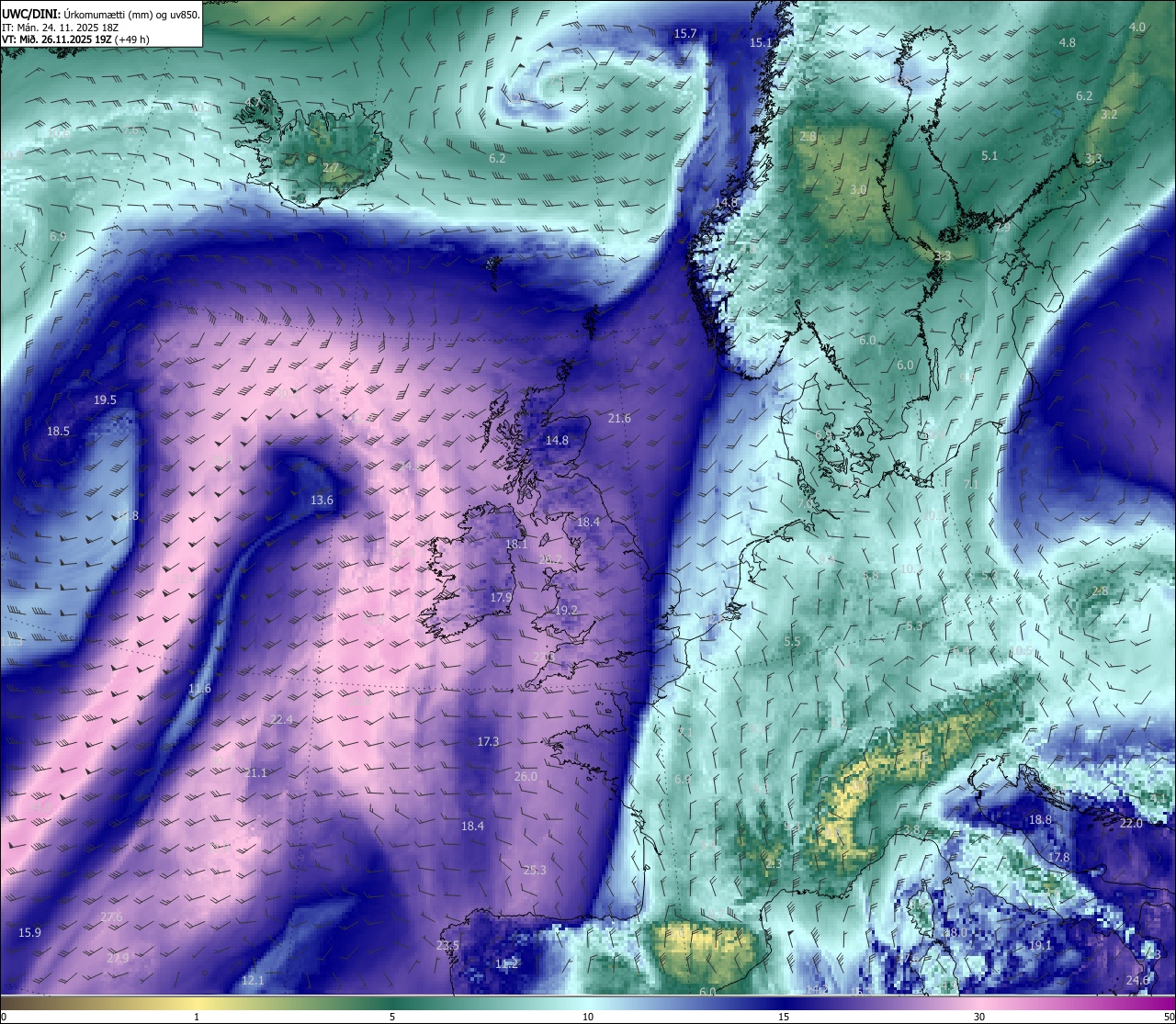Click the 19.2 value over Wales
Image resolution: width=1176 pixels, height=1024 pixels.
[567, 611]
